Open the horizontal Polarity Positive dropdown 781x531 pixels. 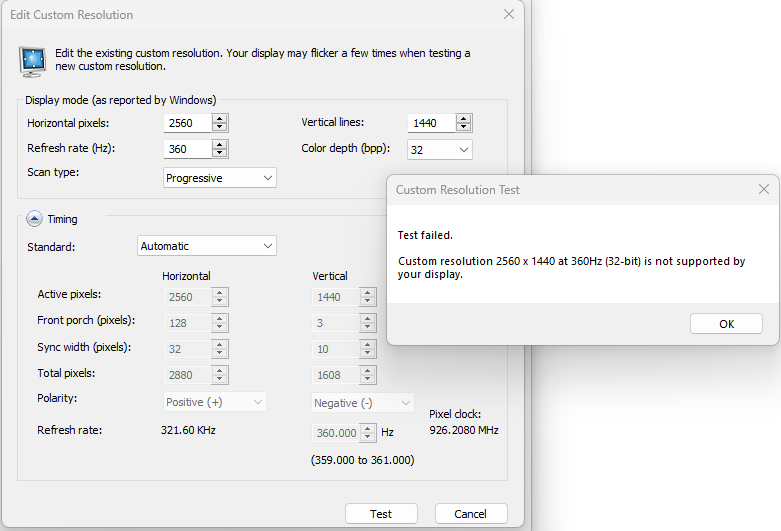coord(215,402)
